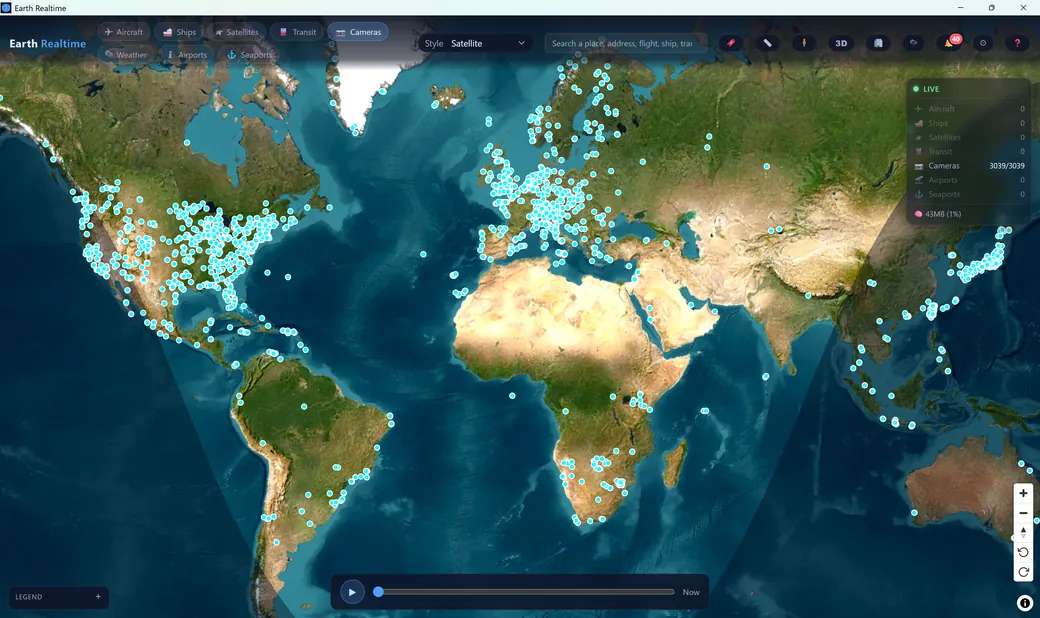The width and height of the screenshot is (1040, 618).
Task: Click the timeline slider handle
Action: pos(378,591)
